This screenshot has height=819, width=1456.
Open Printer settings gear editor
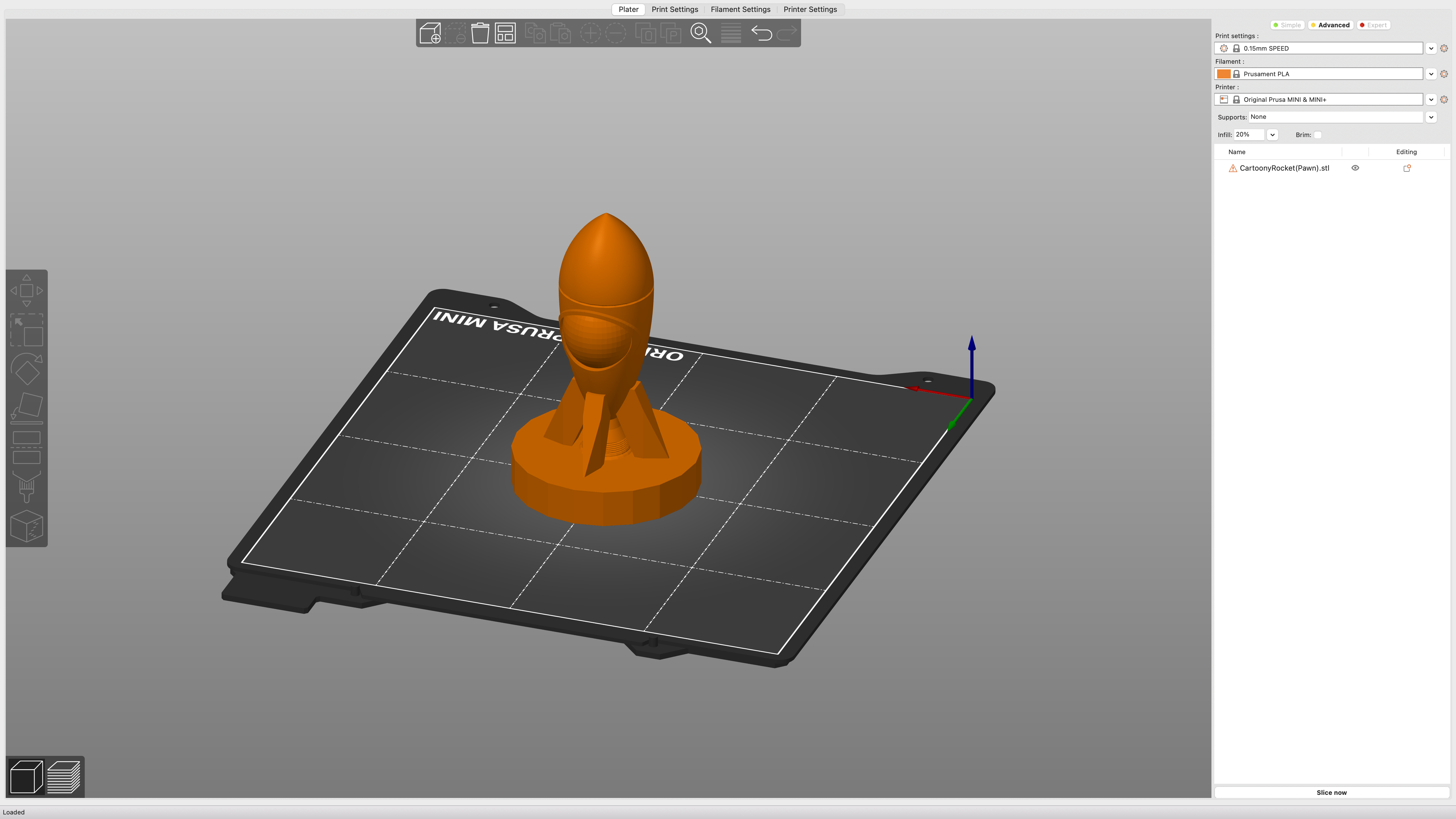click(1444, 100)
